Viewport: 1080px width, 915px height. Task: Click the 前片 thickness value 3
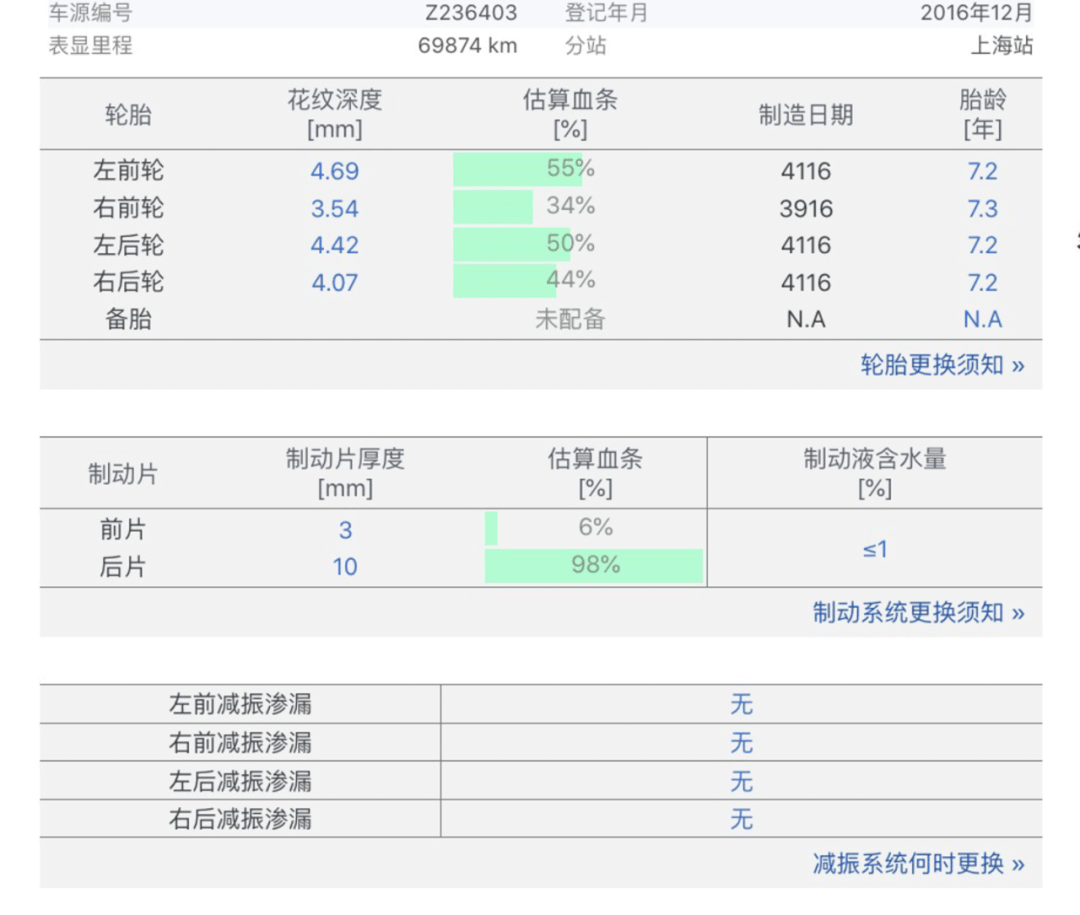click(x=345, y=531)
